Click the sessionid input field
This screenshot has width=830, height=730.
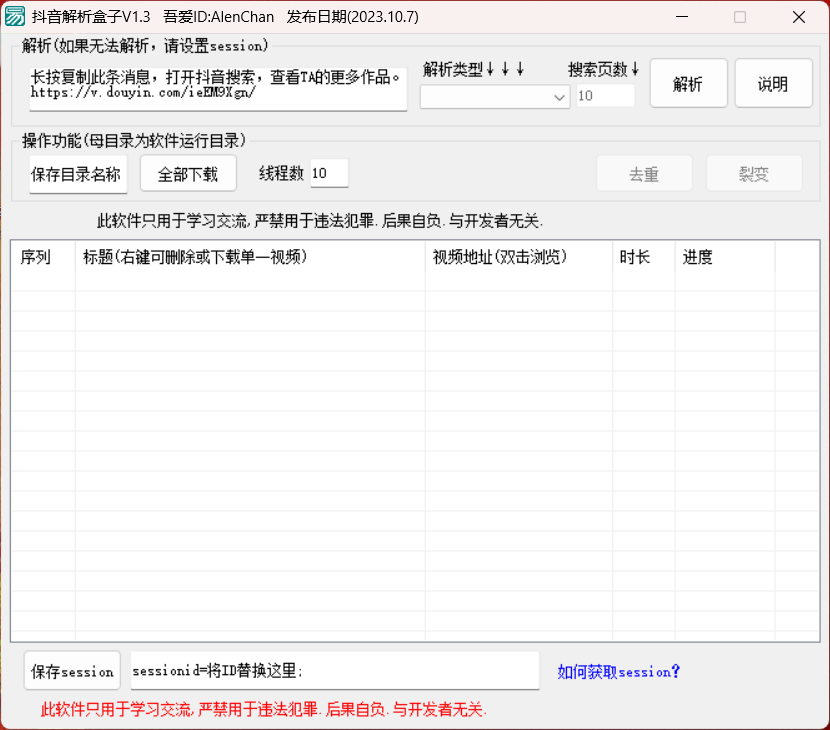(x=335, y=671)
